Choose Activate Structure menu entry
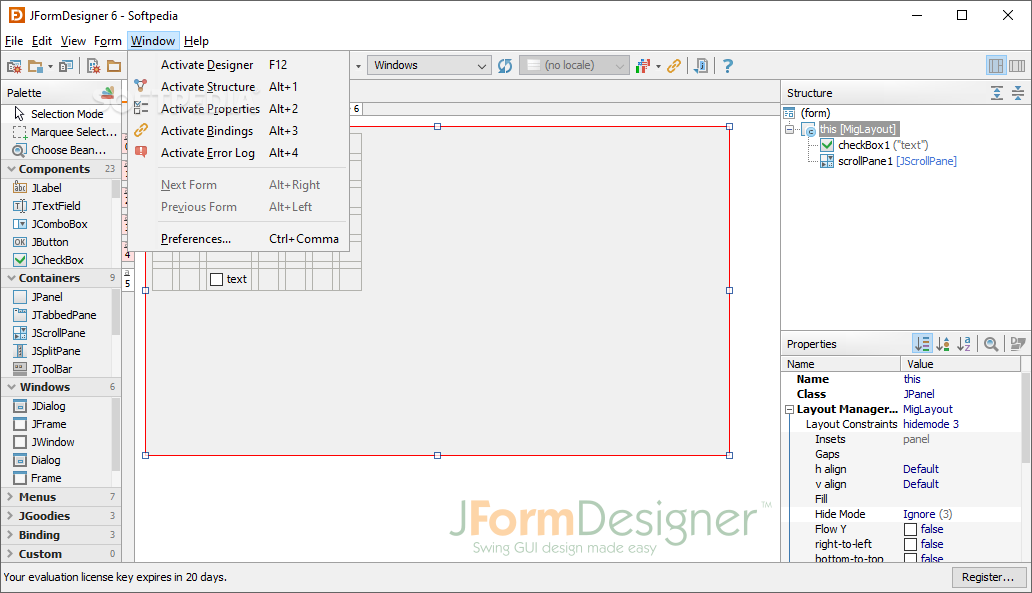The height and width of the screenshot is (593, 1032). click(x=238, y=87)
